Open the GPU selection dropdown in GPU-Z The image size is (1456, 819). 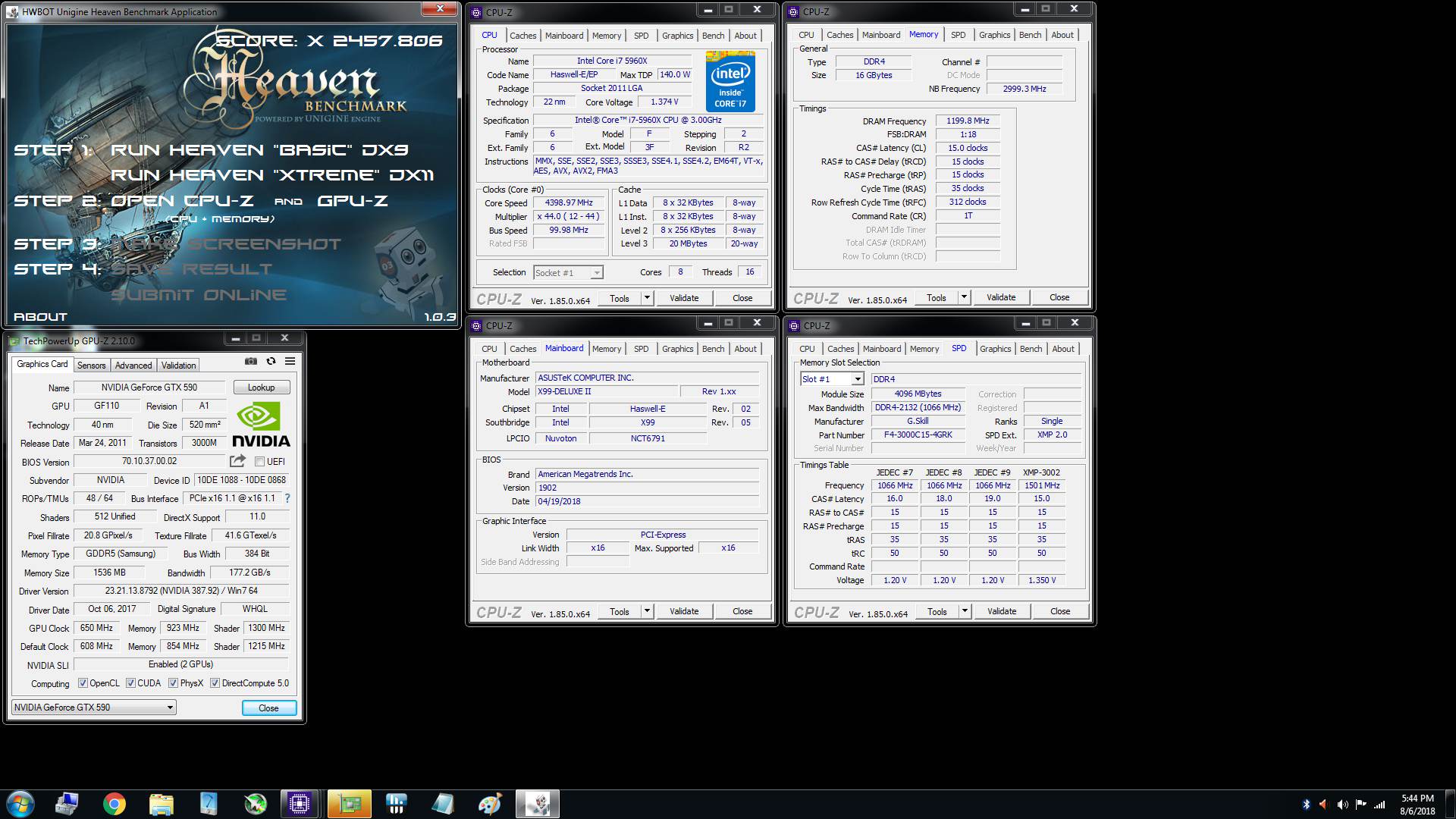pos(94,708)
